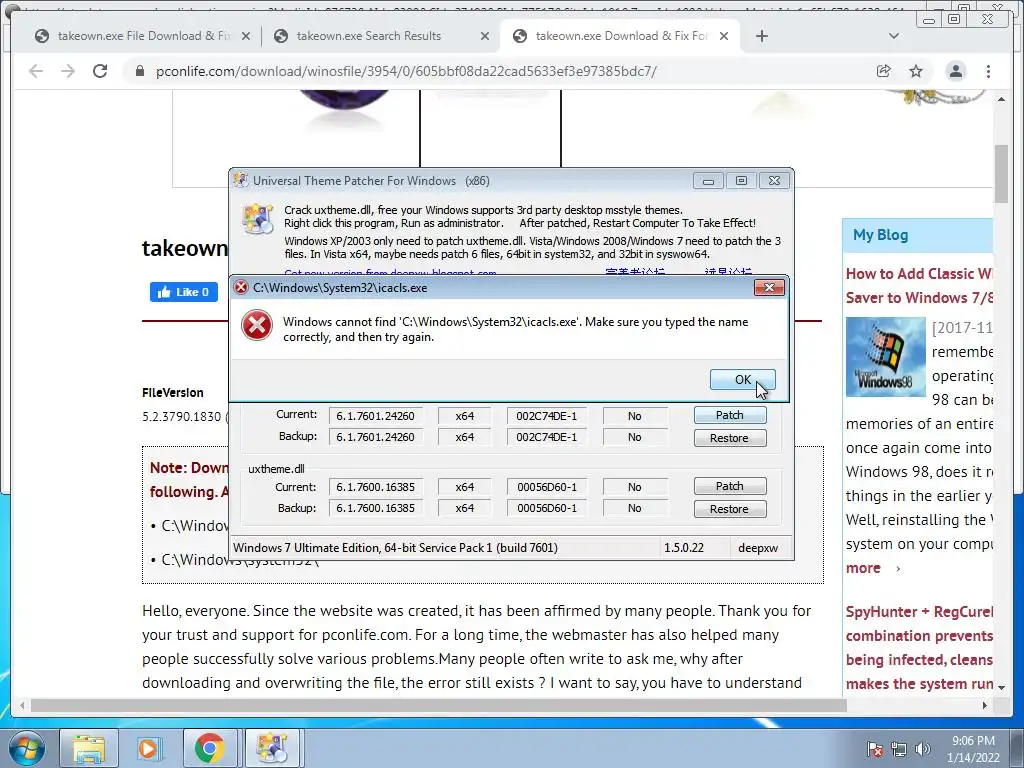1024x768 pixels.
Task: Click the Facebook Like 0 button
Action: click(x=184, y=292)
